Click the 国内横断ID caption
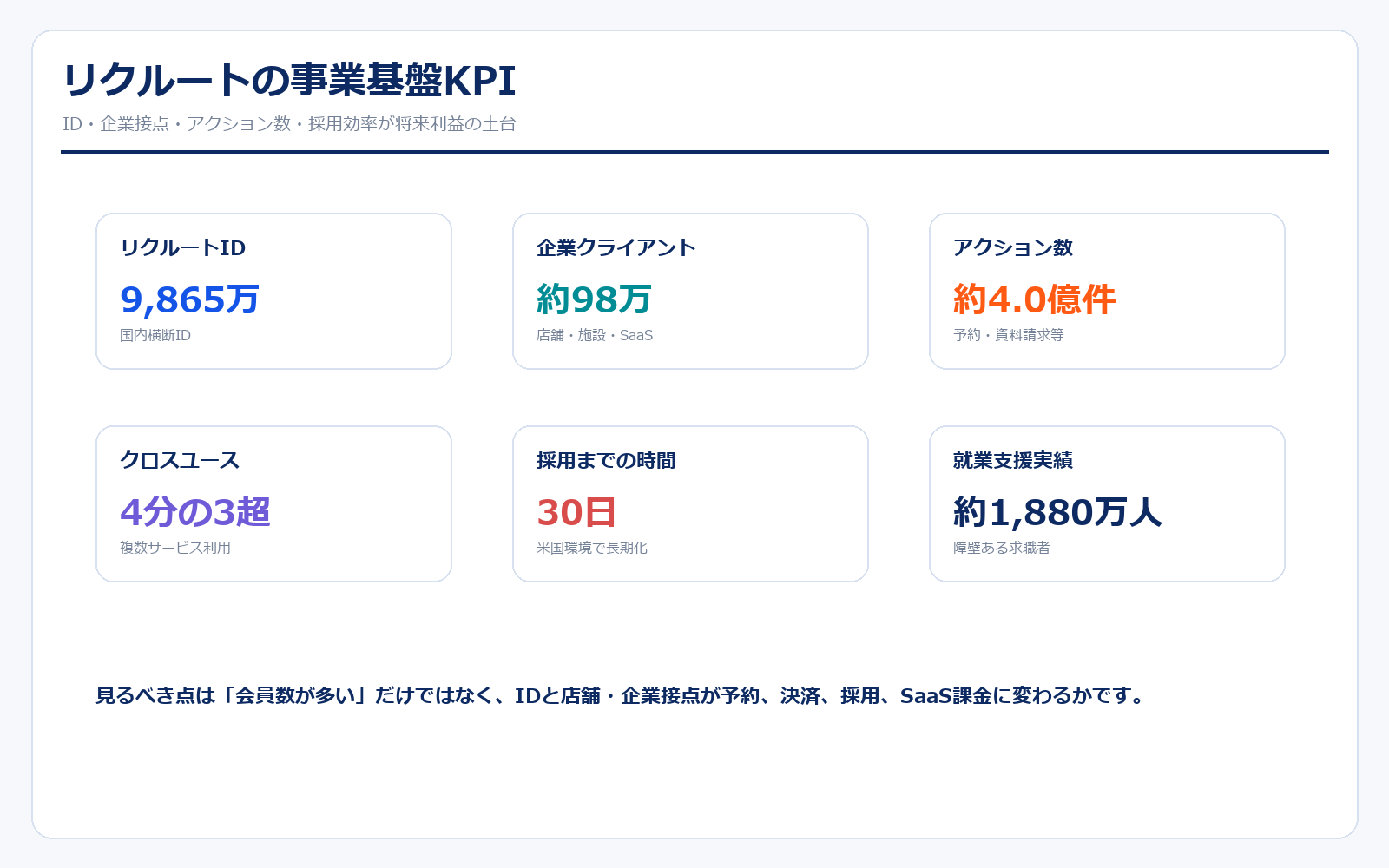Screen dimensions: 1389x868 pos(155,335)
